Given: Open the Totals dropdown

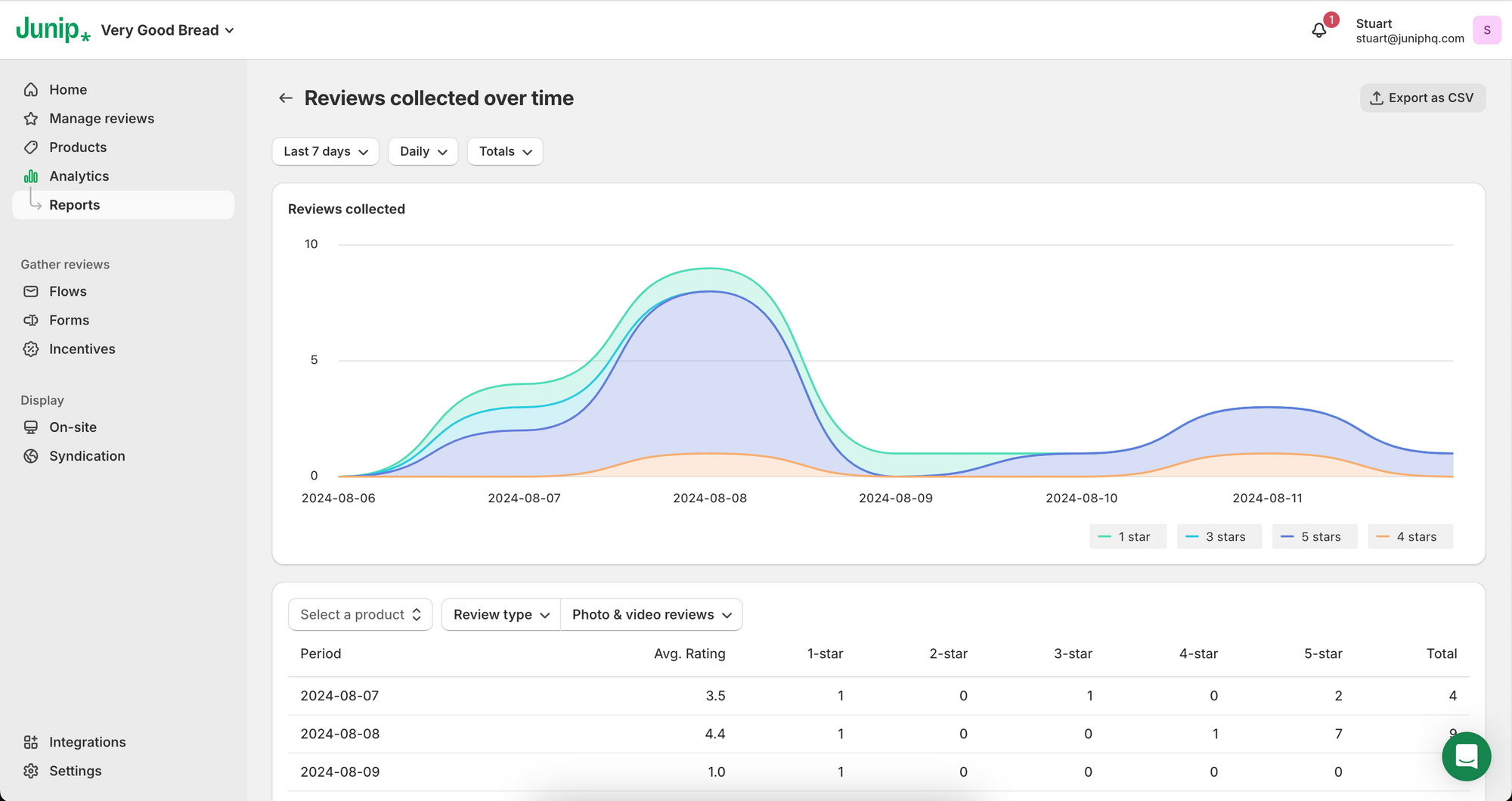Looking at the screenshot, I should tap(505, 151).
